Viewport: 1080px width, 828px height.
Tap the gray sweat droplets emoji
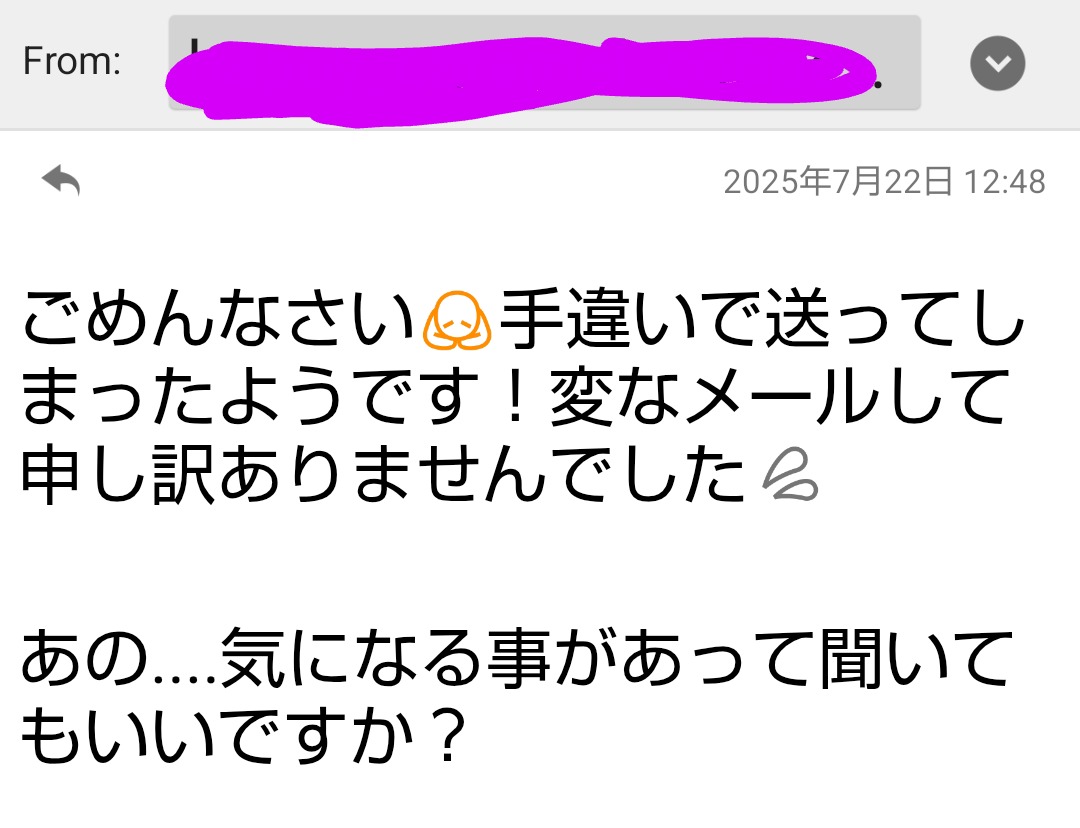tap(790, 474)
